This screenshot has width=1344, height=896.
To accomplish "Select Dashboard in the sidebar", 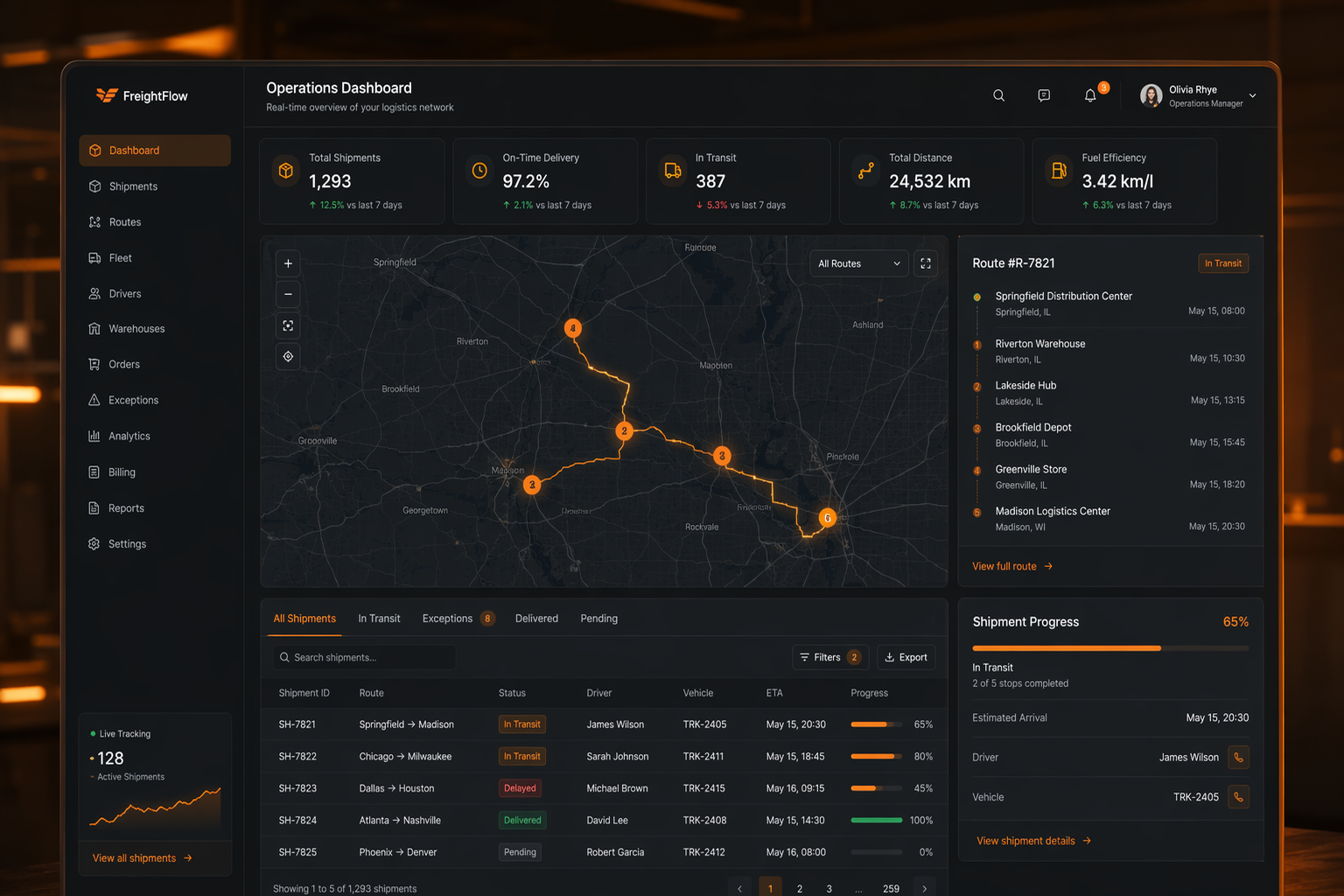I will tap(155, 150).
